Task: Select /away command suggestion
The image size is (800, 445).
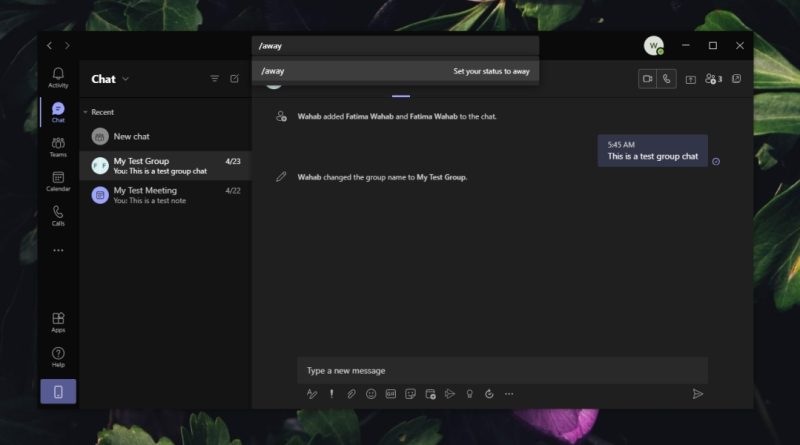Action: [395, 71]
